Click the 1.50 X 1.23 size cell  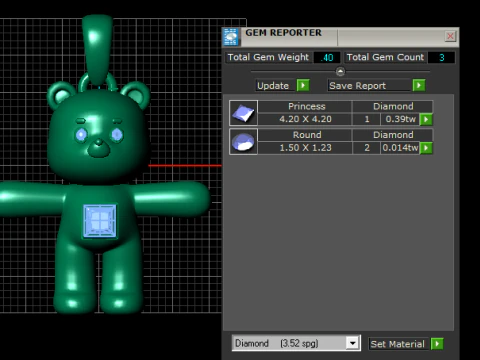[x=305, y=147]
